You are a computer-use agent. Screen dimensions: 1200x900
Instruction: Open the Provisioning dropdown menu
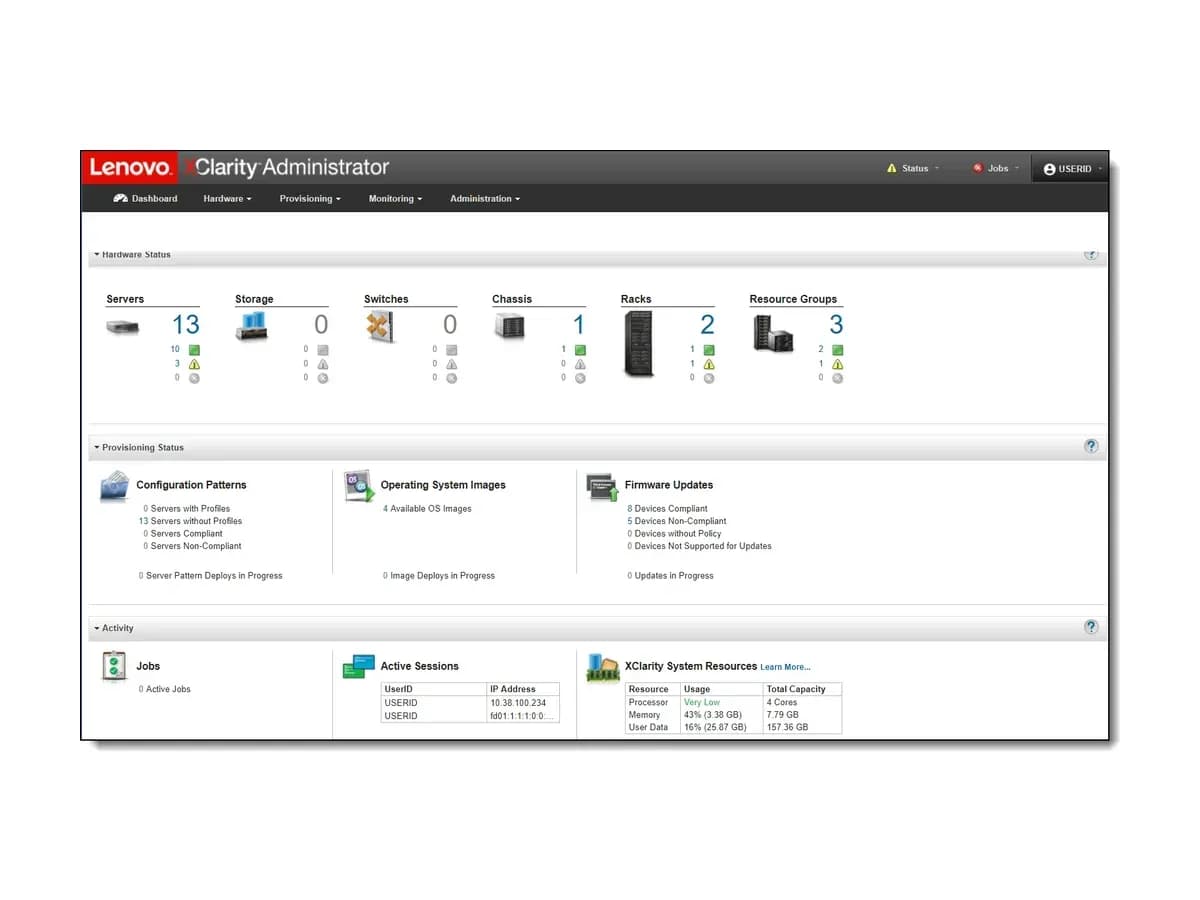pos(310,198)
